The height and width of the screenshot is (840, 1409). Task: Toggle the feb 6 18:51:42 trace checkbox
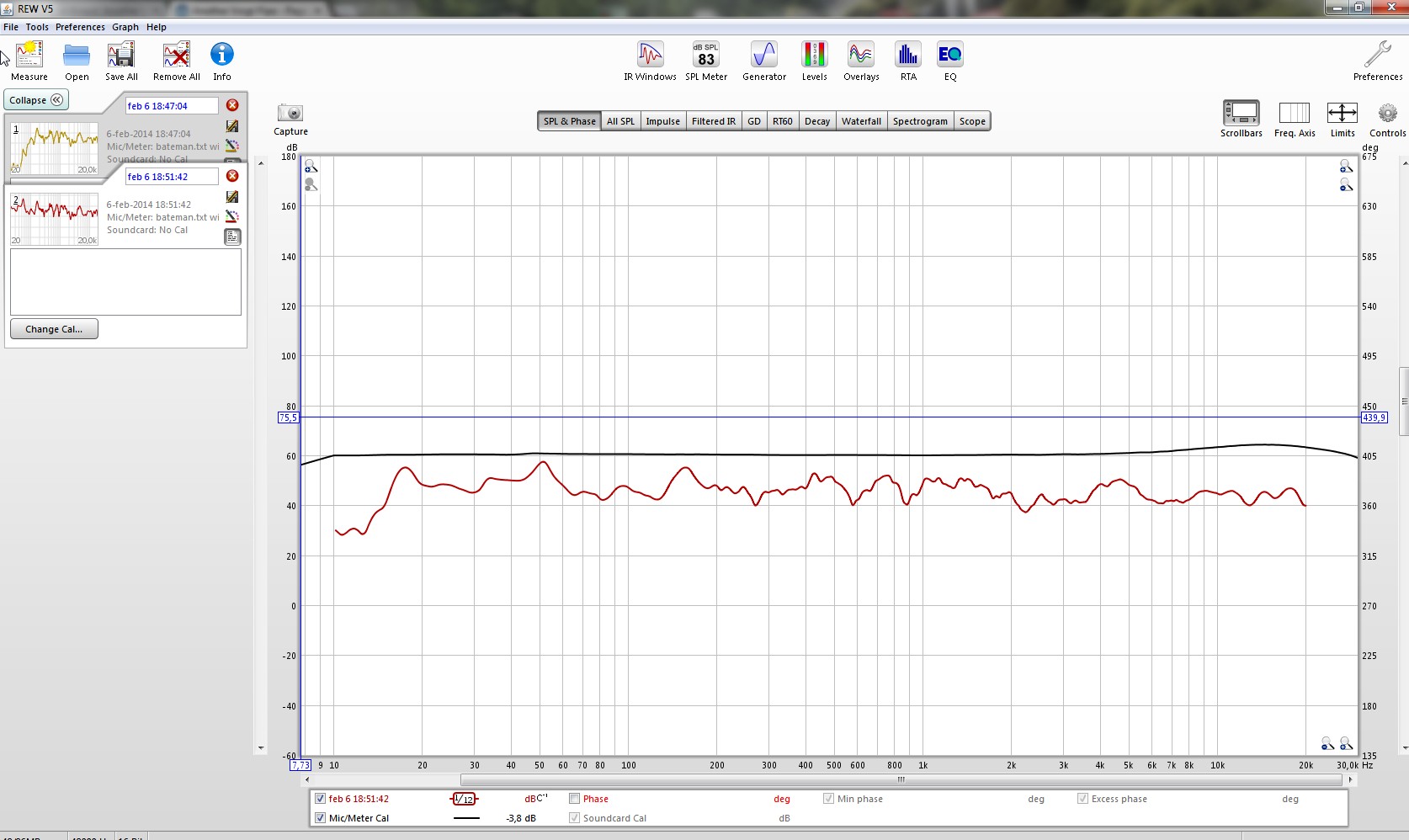(320, 799)
